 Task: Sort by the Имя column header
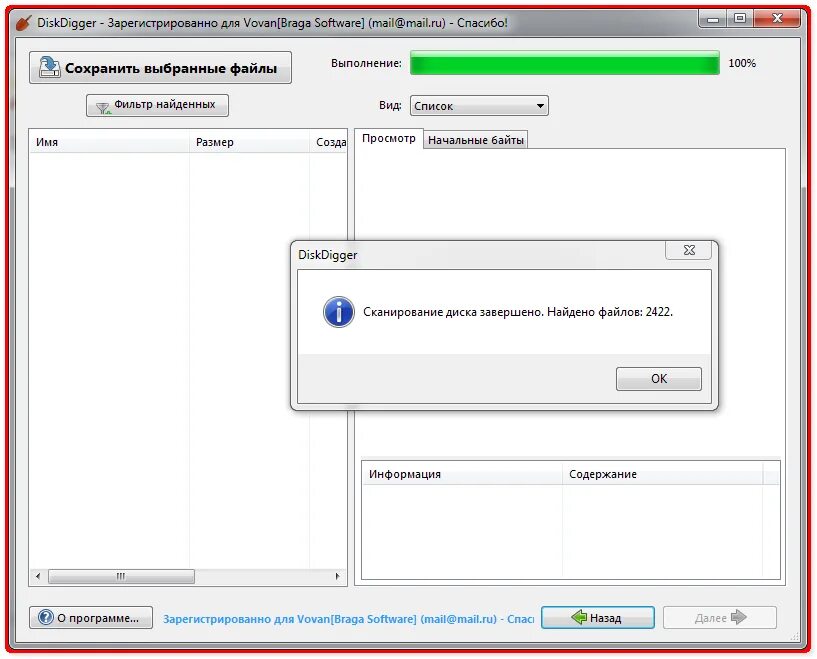[109, 142]
